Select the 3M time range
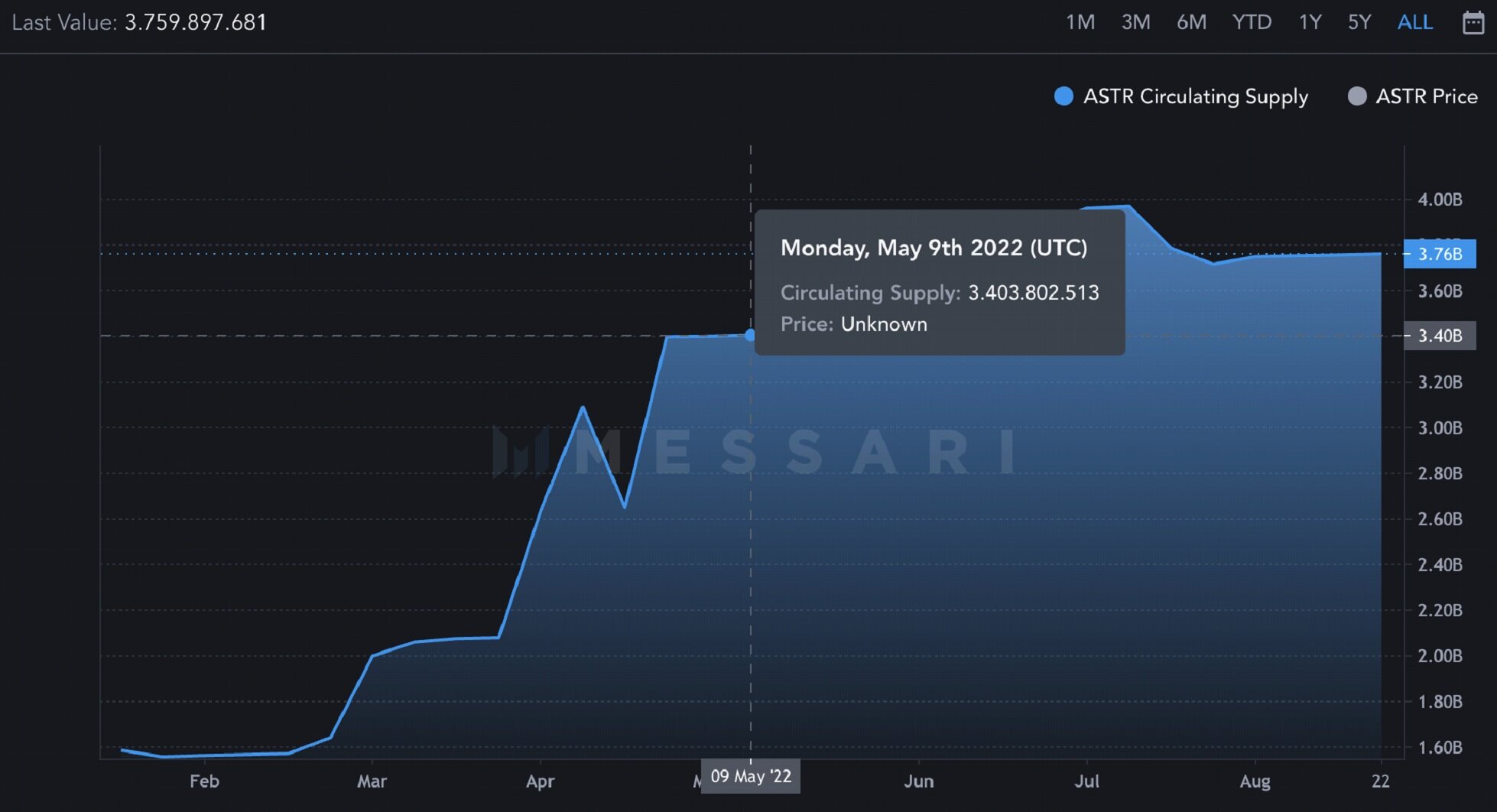 [x=1135, y=22]
